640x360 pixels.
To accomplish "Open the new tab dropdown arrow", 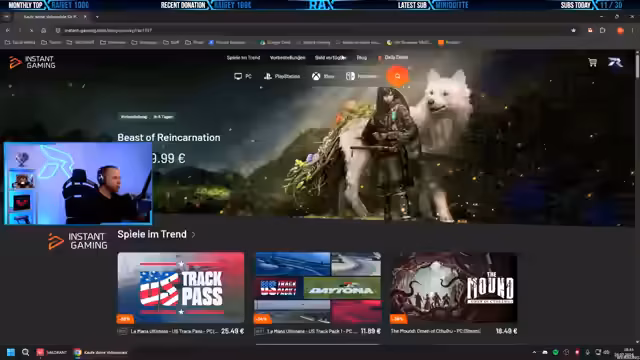I will [97, 17].
